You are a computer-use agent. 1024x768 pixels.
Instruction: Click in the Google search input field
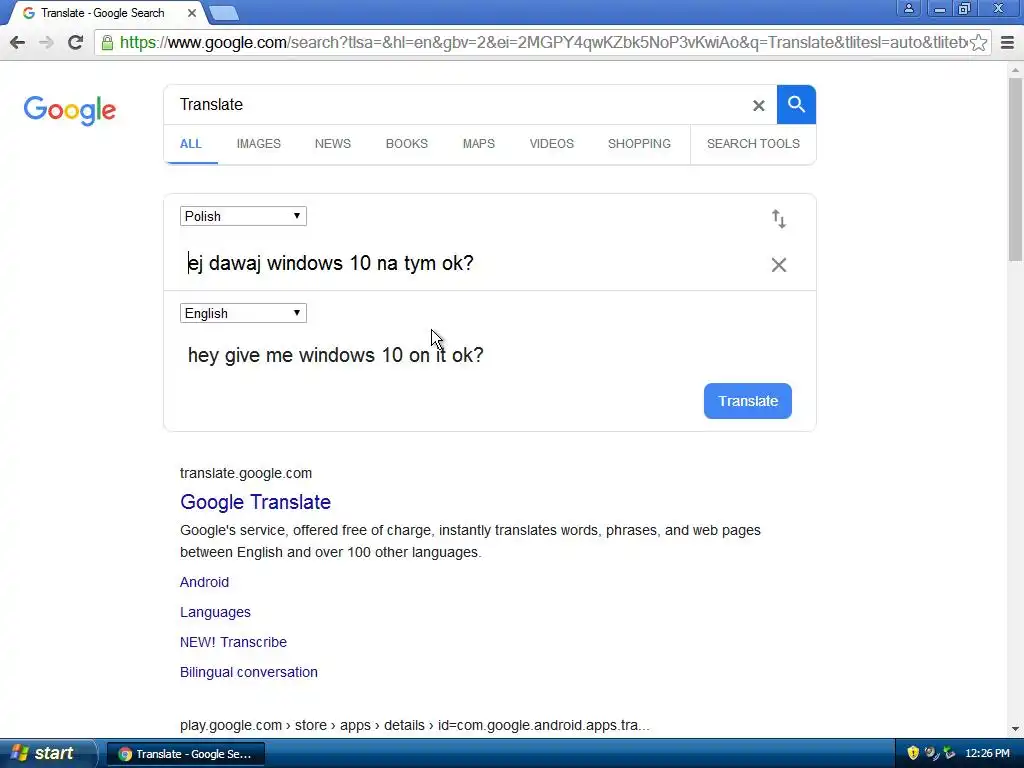457,104
